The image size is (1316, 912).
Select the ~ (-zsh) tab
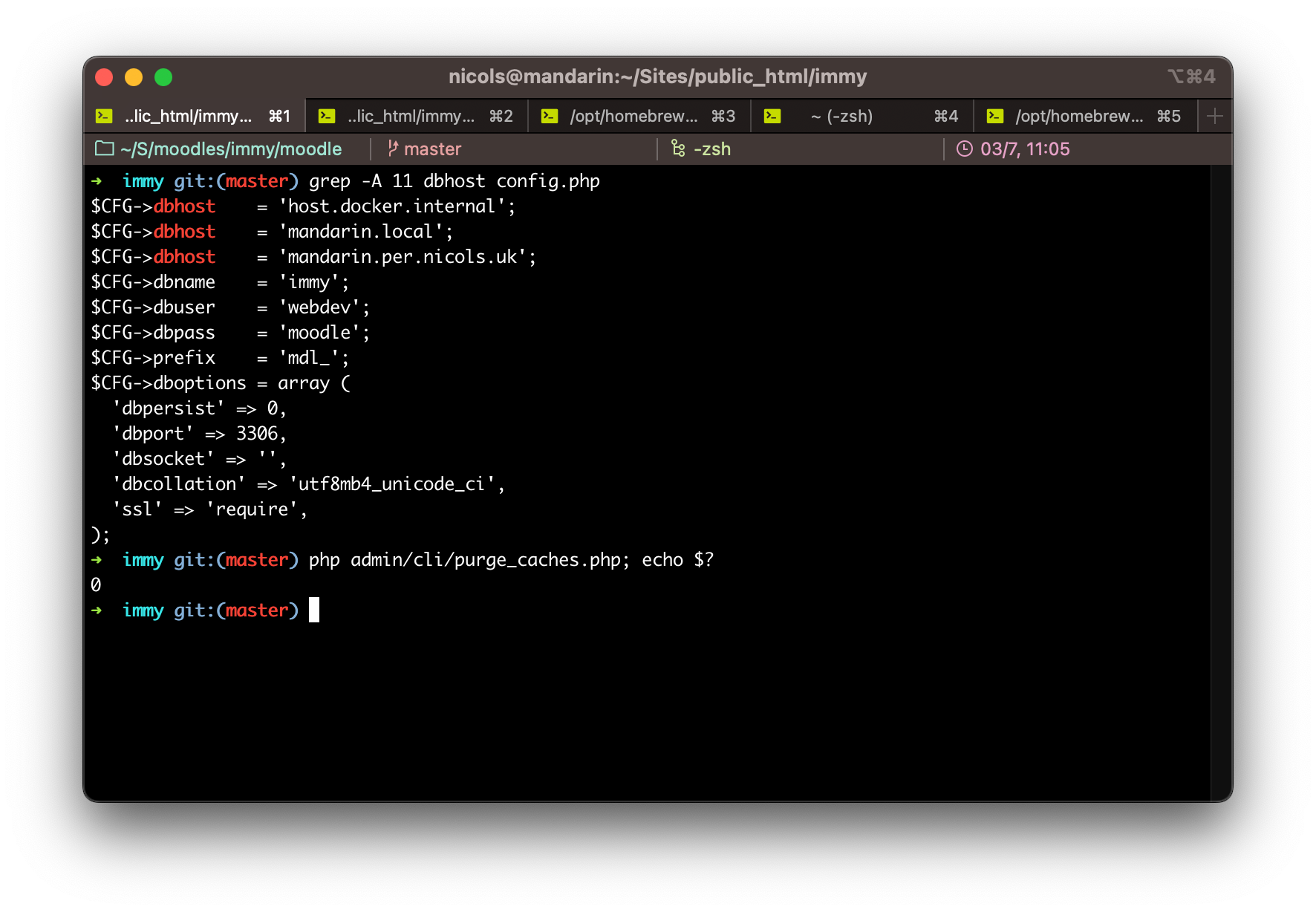tap(862, 116)
